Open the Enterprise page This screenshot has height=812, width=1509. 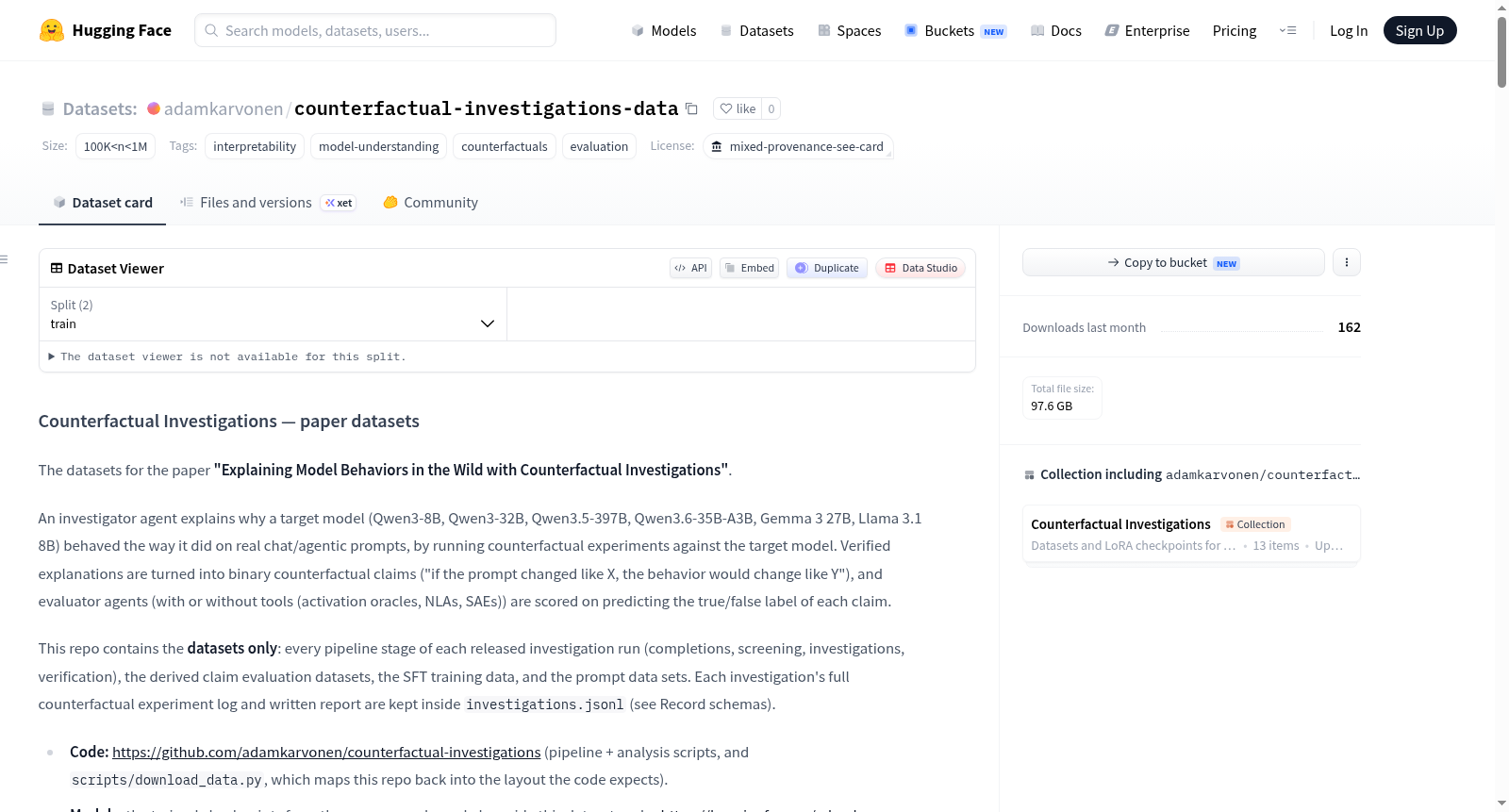coord(1147,30)
